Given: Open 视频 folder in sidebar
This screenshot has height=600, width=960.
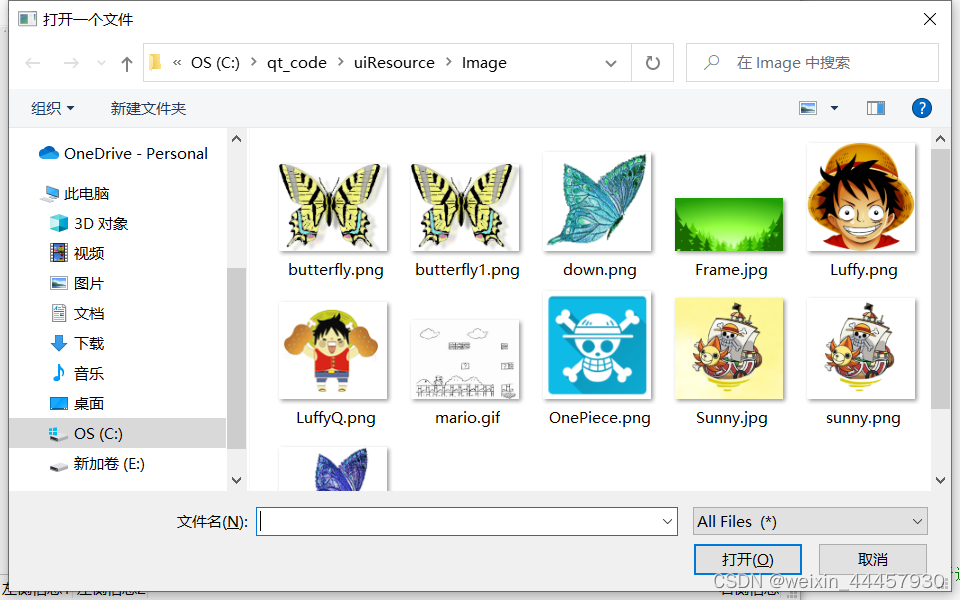Looking at the screenshot, I should 77,253.
